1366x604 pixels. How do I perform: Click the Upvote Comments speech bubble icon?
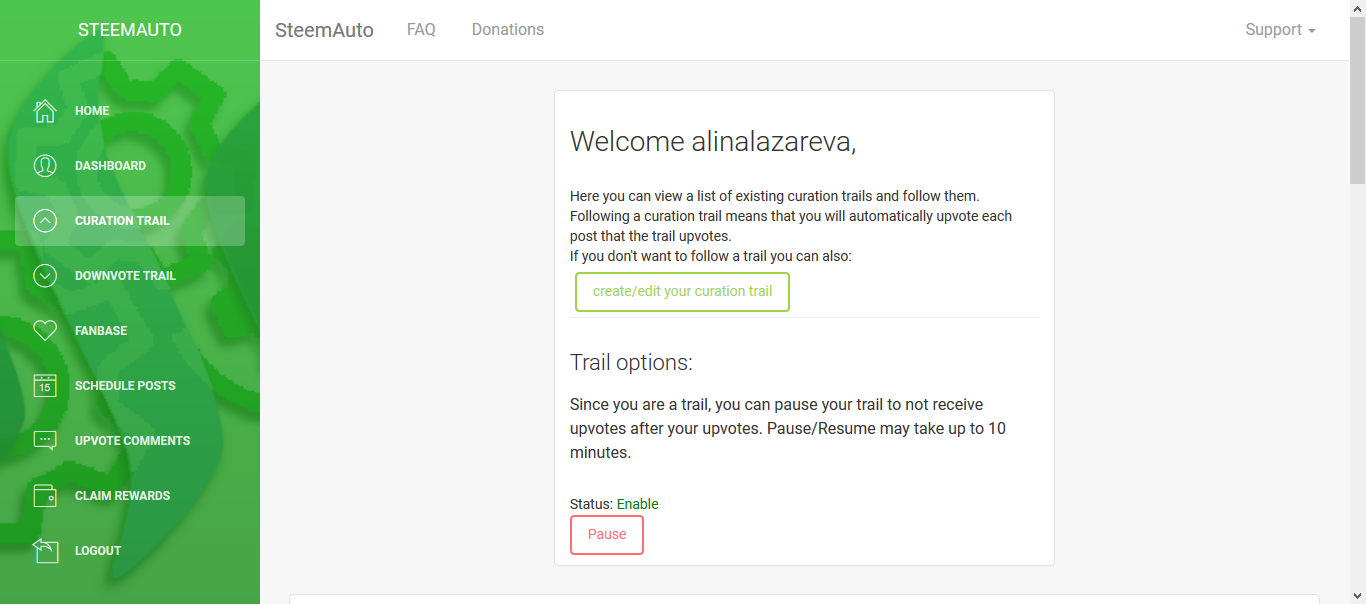point(45,441)
